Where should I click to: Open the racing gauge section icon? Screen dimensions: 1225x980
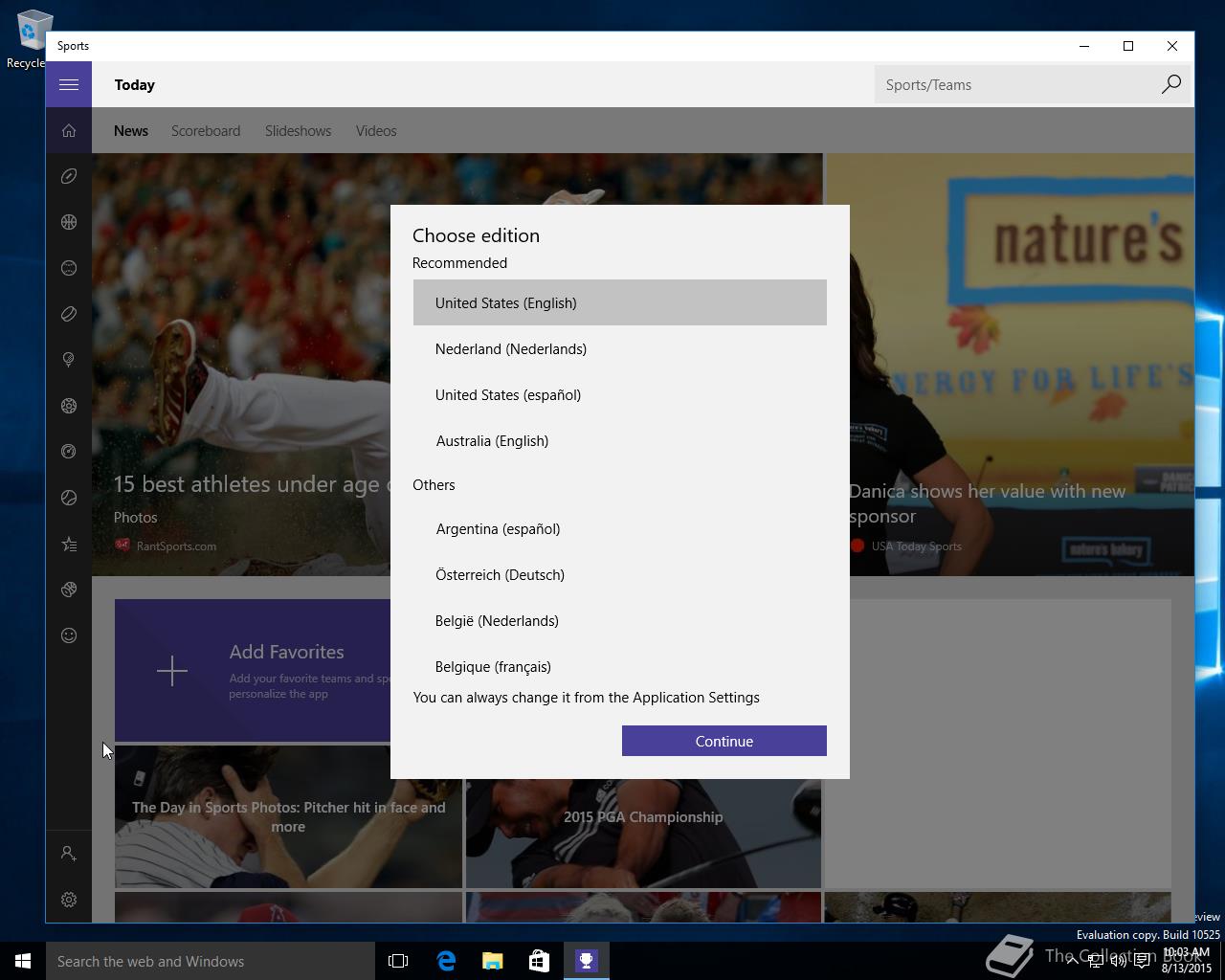69,452
